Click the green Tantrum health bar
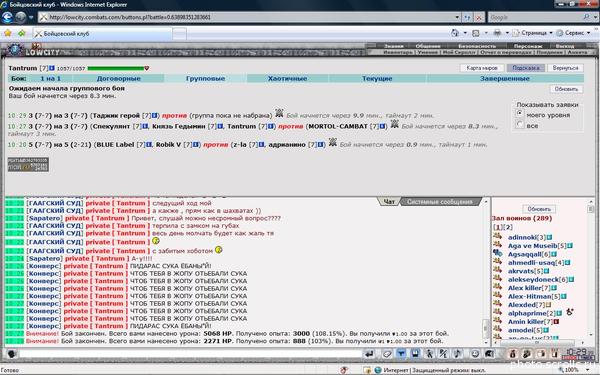 coord(116,68)
